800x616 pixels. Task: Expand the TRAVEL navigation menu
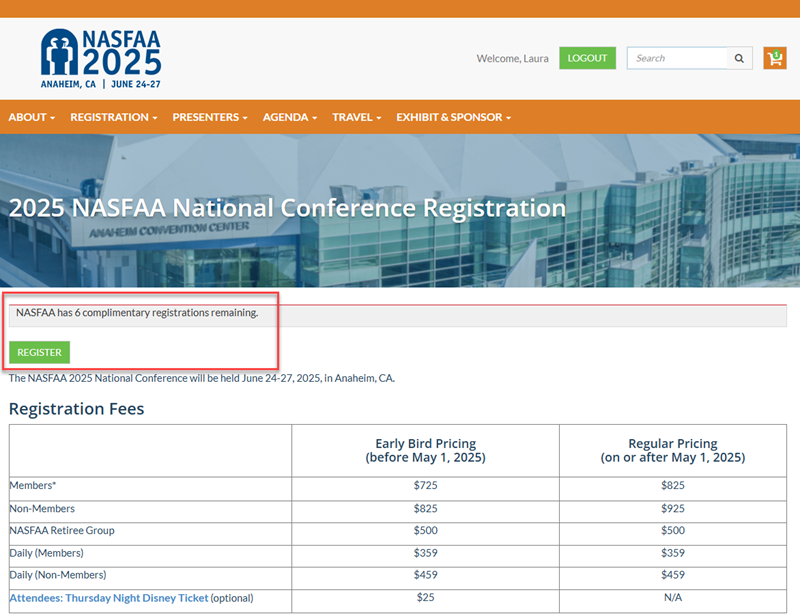pos(357,117)
